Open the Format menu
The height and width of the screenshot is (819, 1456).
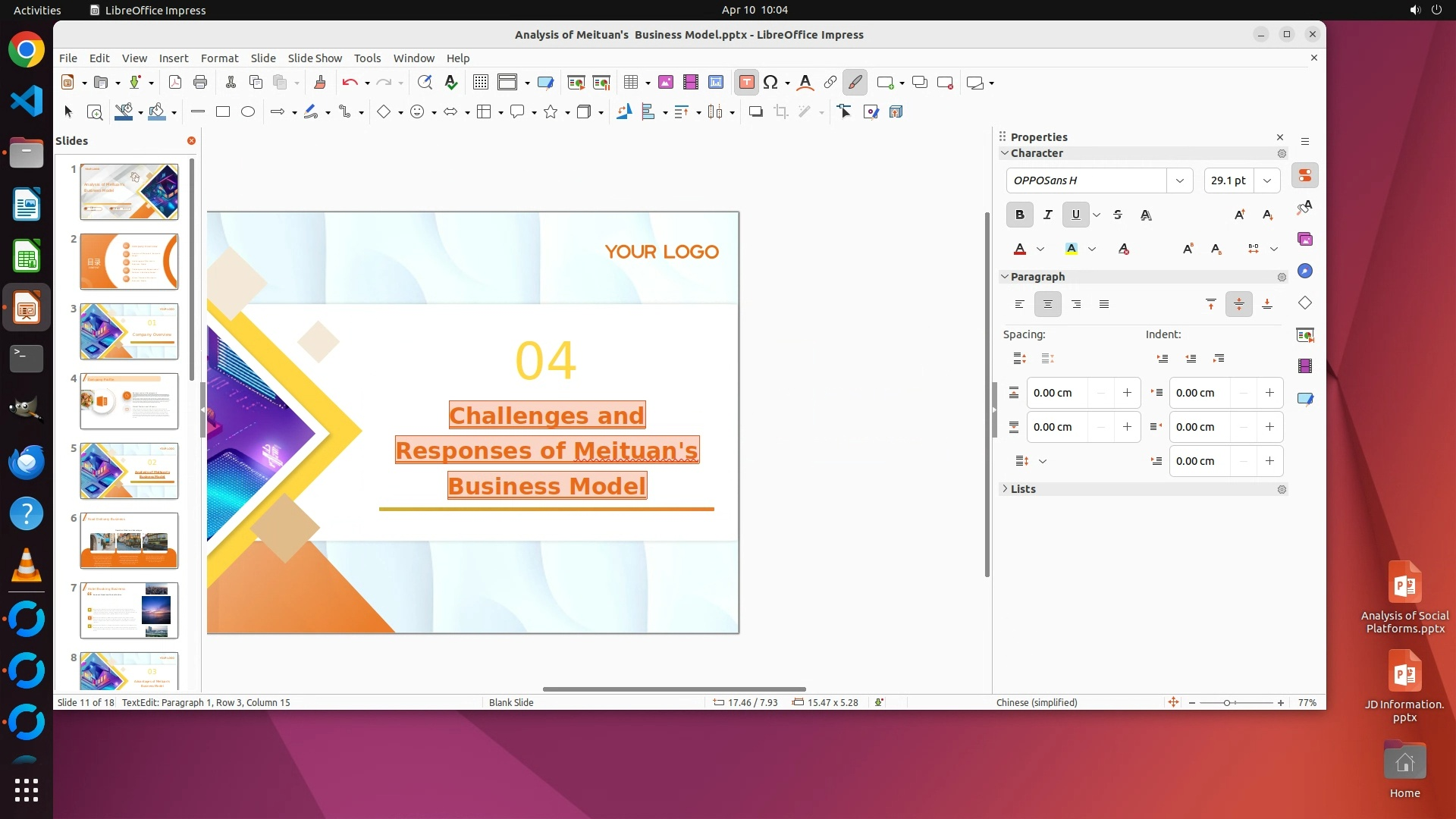point(219,58)
